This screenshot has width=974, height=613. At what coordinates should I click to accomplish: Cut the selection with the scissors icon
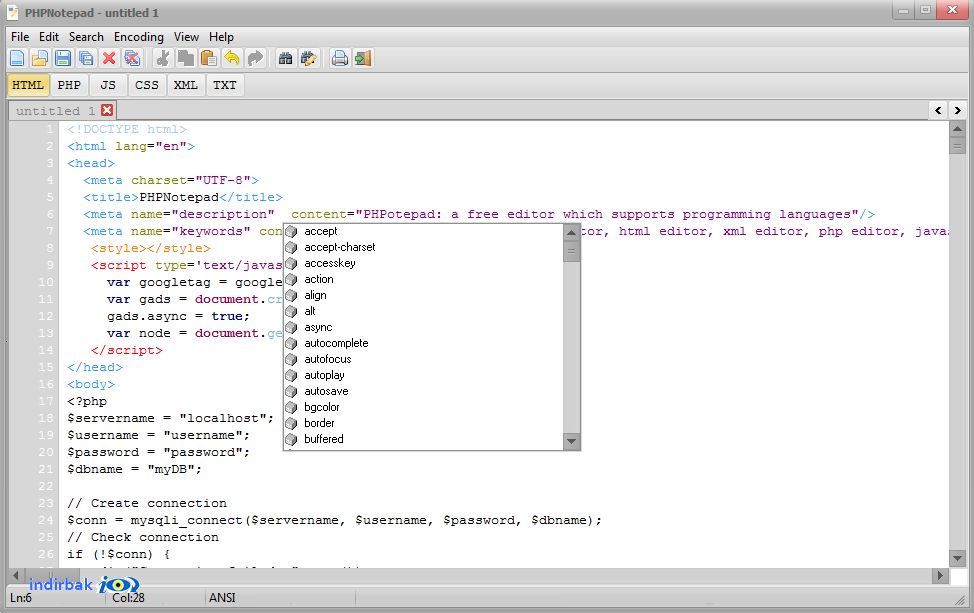click(x=163, y=58)
